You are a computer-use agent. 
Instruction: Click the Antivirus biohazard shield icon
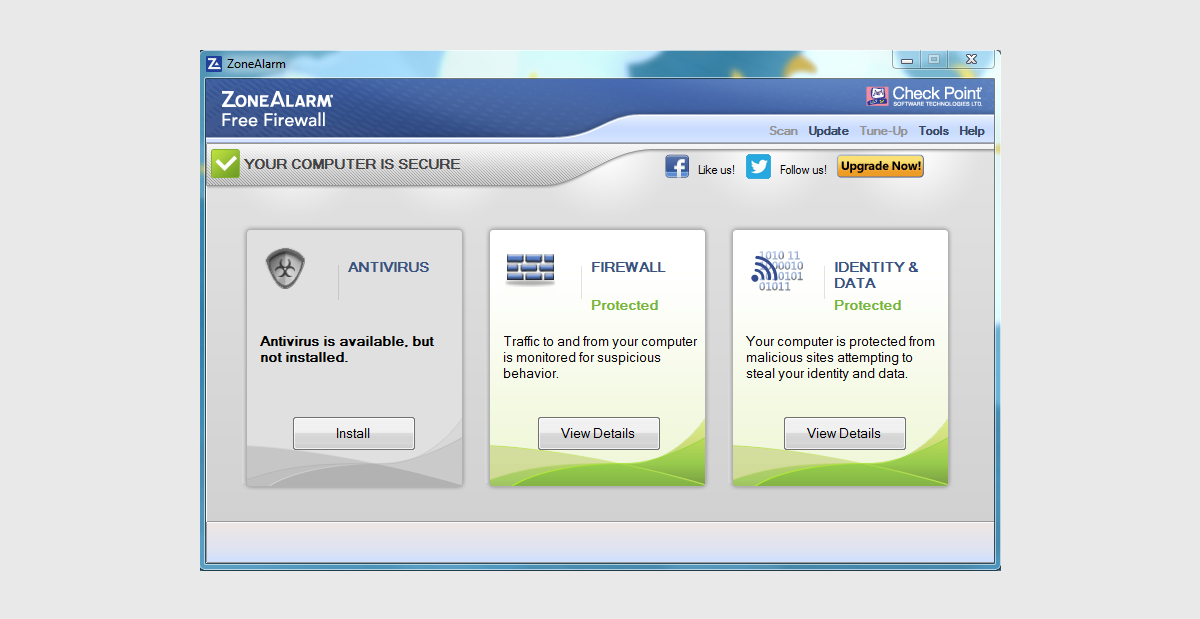click(x=286, y=269)
